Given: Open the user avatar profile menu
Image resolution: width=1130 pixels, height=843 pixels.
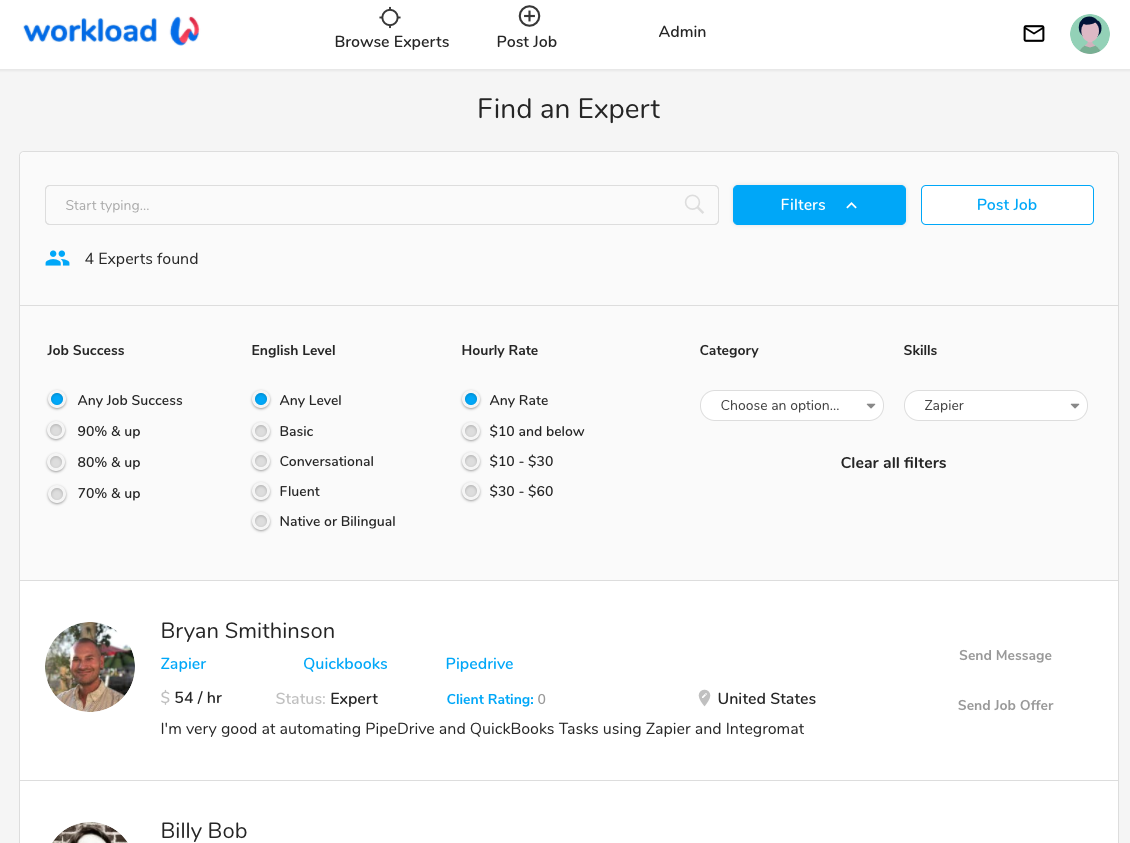Looking at the screenshot, I should click(1089, 34).
